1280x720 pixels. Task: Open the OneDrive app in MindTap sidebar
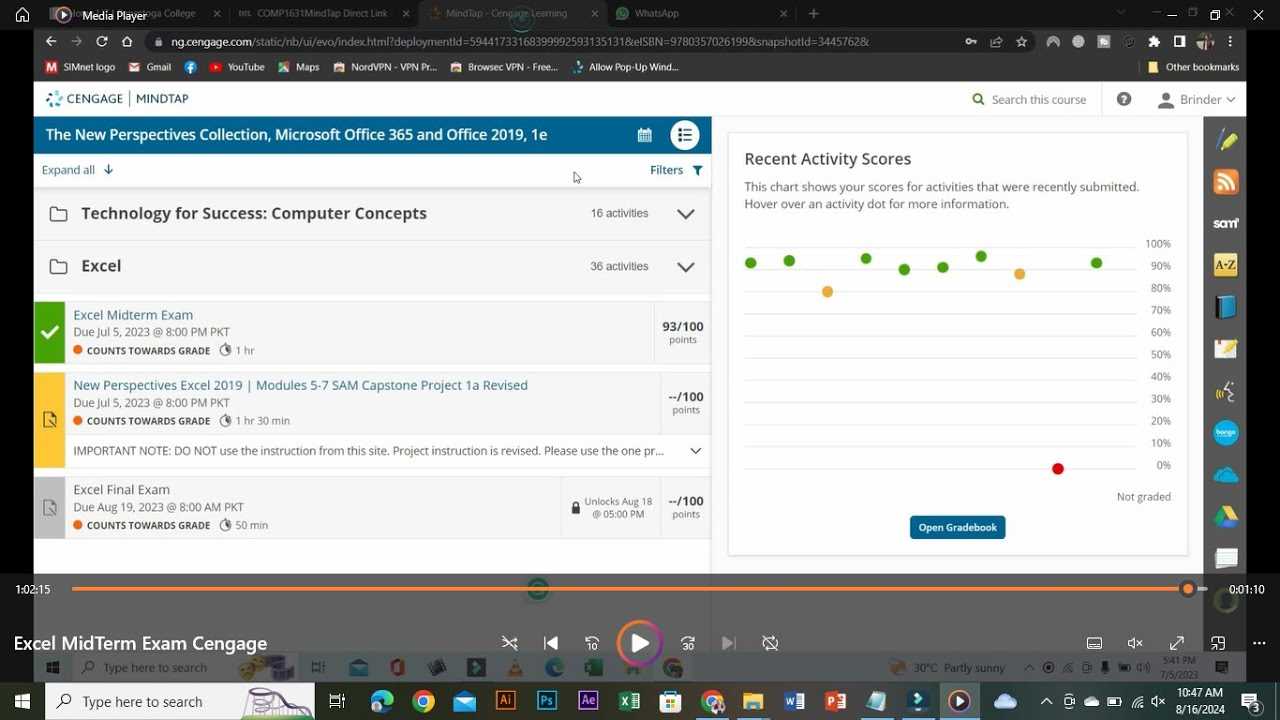pyautogui.click(x=1226, y=475)
